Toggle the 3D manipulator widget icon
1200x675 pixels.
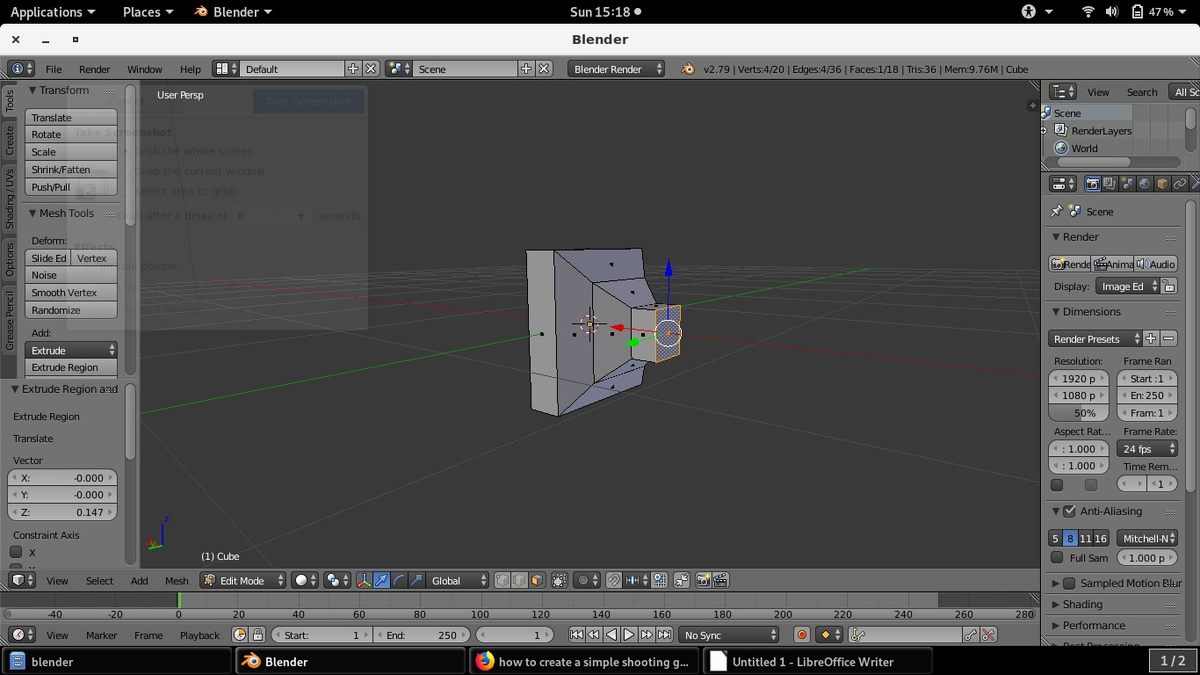364,580
